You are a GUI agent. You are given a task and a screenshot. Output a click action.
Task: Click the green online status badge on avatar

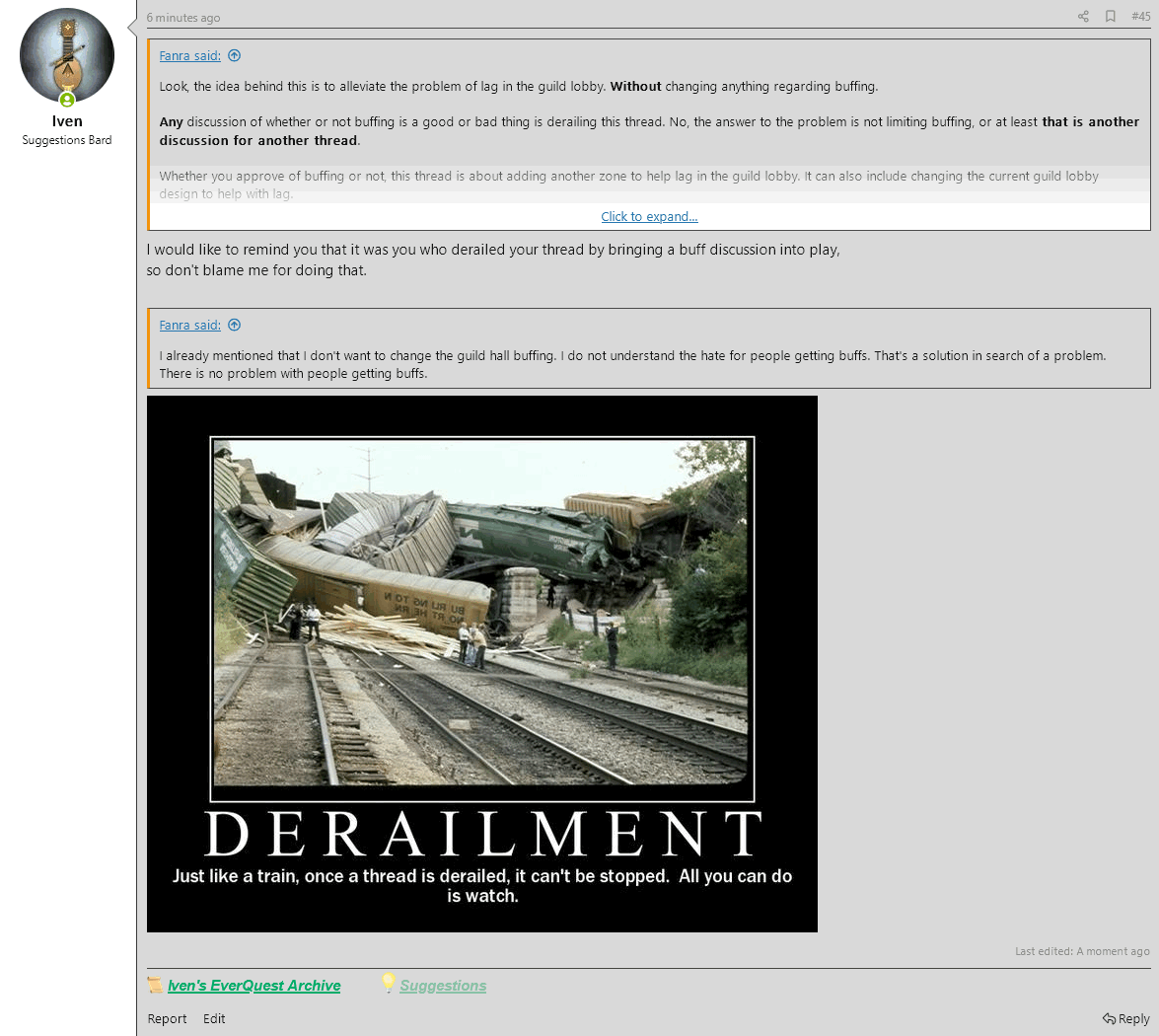pos(67,100)
